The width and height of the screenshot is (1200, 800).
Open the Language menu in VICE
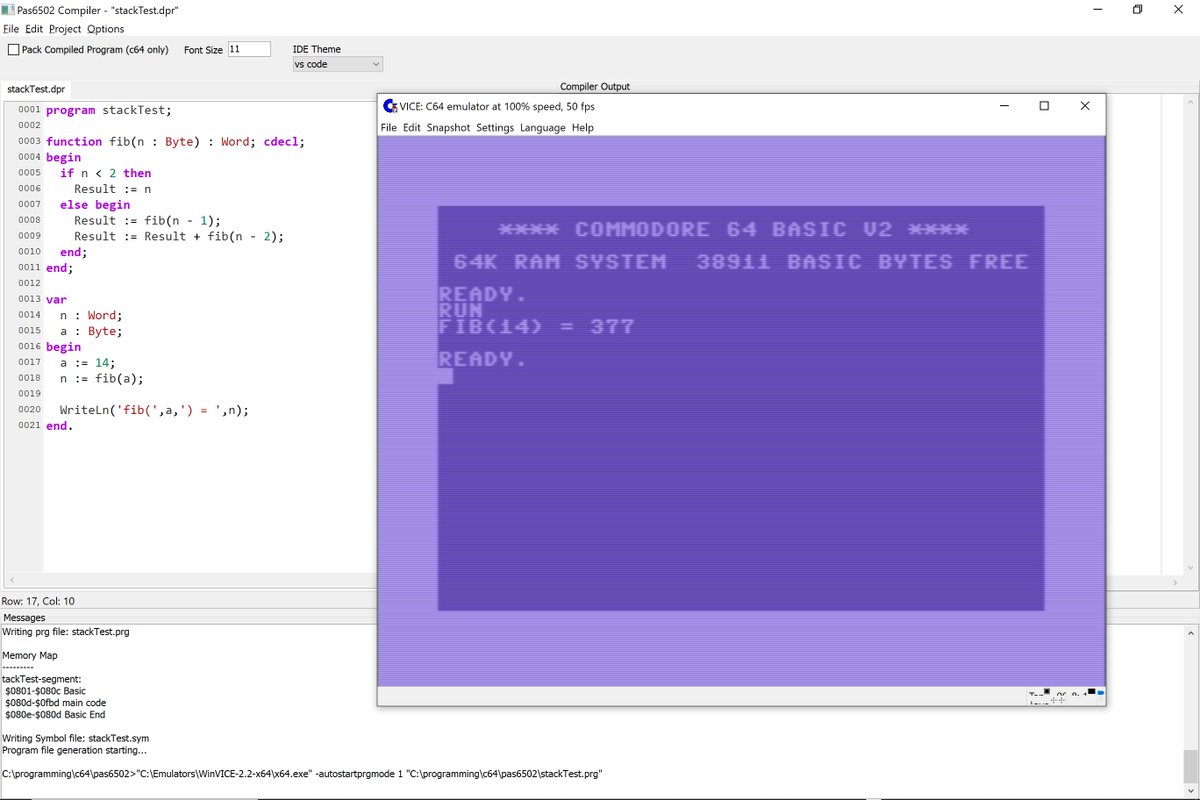[542, 128]
